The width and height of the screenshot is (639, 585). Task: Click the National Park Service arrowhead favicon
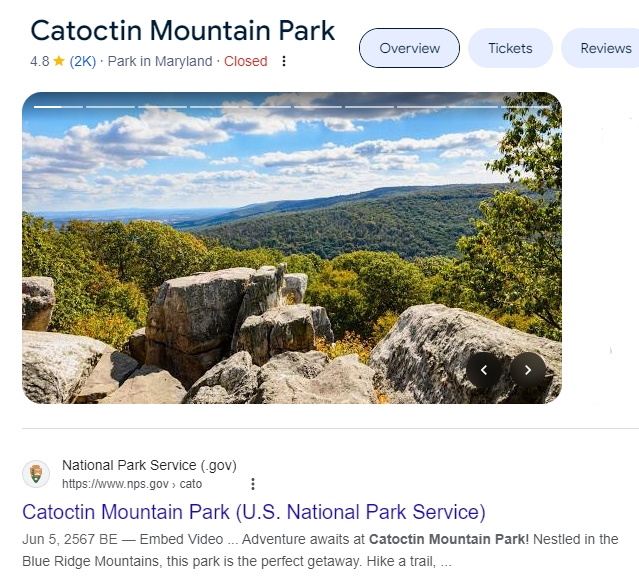[36, 474]
